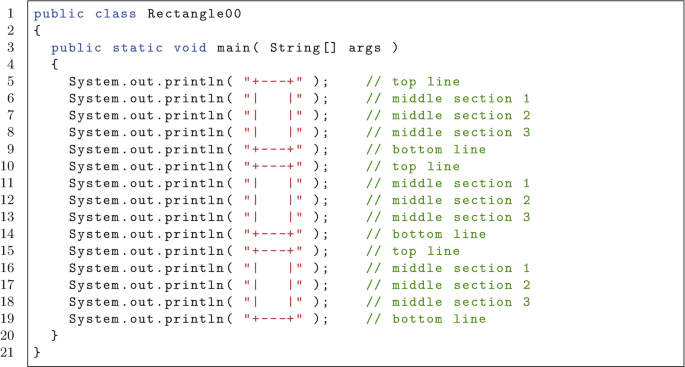Click the 'void' keyword on line 3

point(190,48)
